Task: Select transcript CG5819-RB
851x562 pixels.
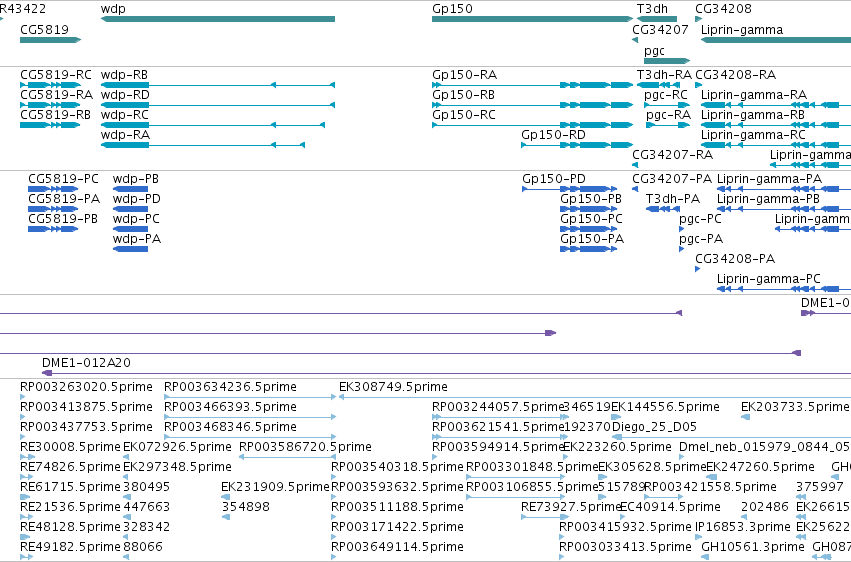Action: 55,114
